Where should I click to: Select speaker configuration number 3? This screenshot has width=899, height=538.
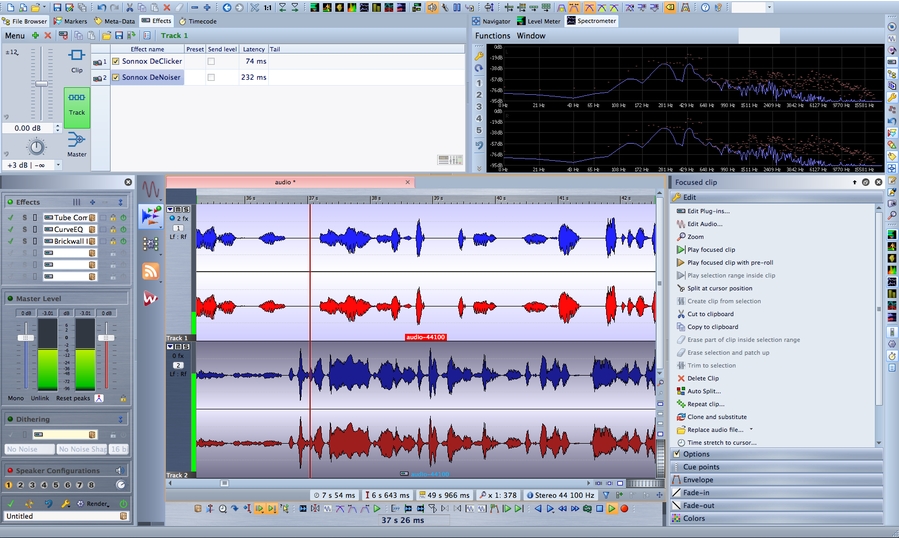click(x=32, y=485)
